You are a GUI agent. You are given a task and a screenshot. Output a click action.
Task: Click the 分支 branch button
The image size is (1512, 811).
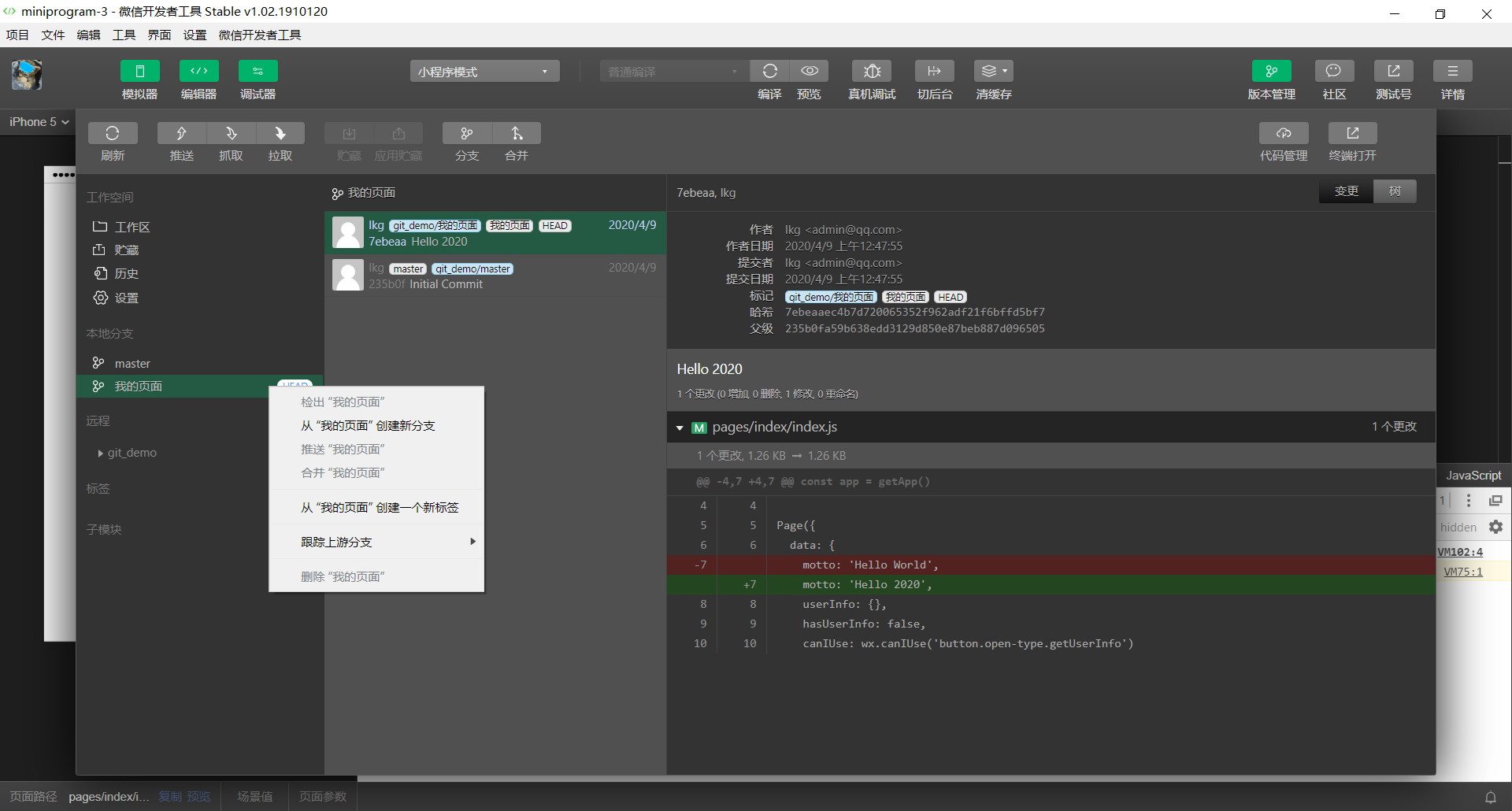(467, 133)
